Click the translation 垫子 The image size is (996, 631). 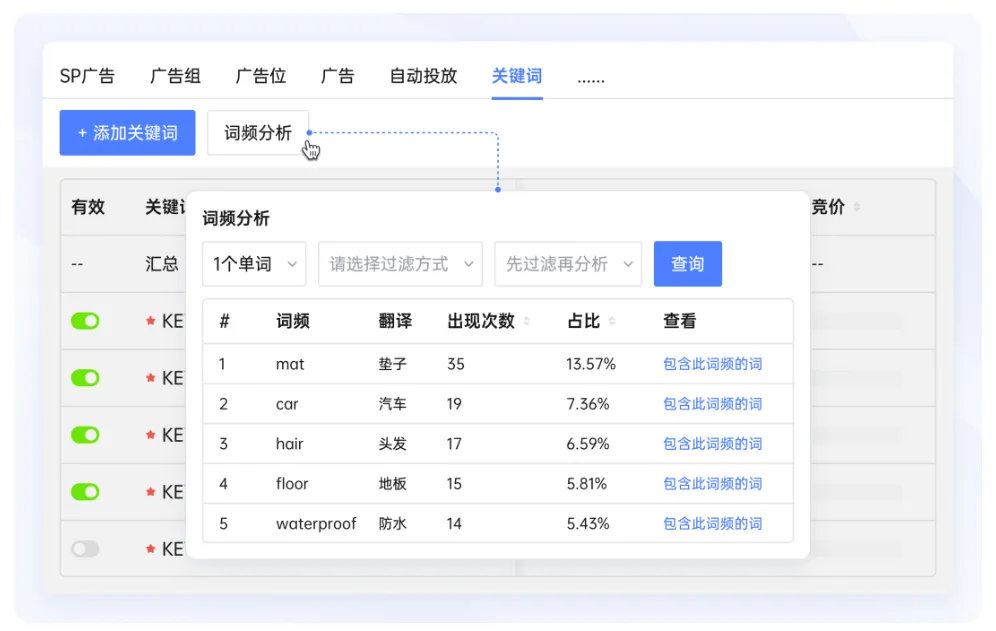(393, 364)
